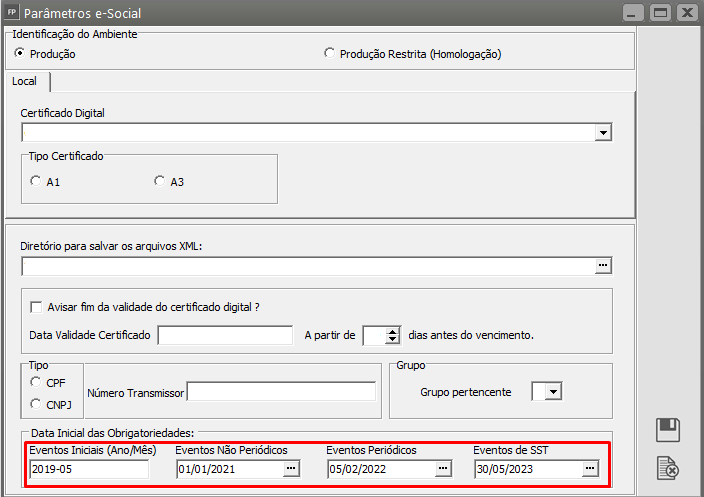The width and height of the screenshot is (704, 497).
Task: Select CNPJ as transmitter type
Action: click(36, 404)
